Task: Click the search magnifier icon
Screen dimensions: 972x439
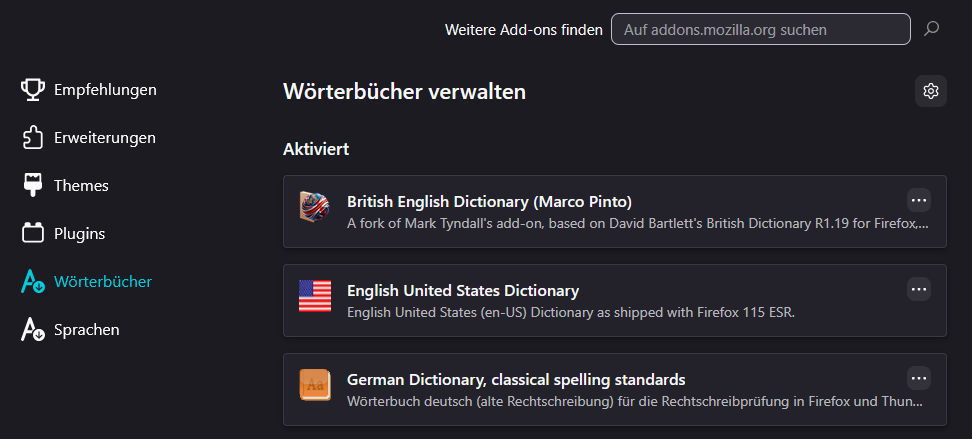Action: (931, 29)
